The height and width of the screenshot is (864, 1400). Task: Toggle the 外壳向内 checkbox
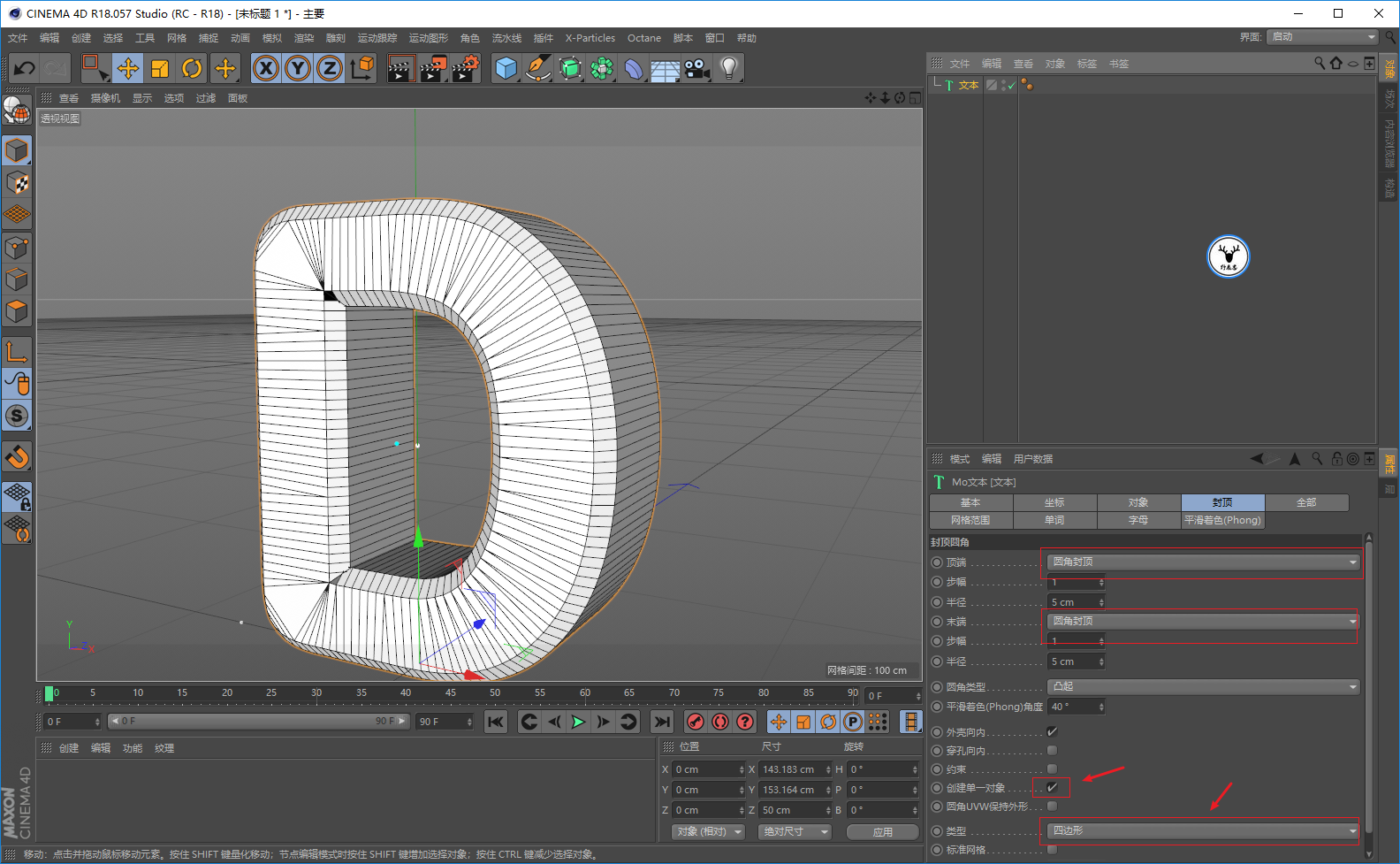[x=1052, y=731]
